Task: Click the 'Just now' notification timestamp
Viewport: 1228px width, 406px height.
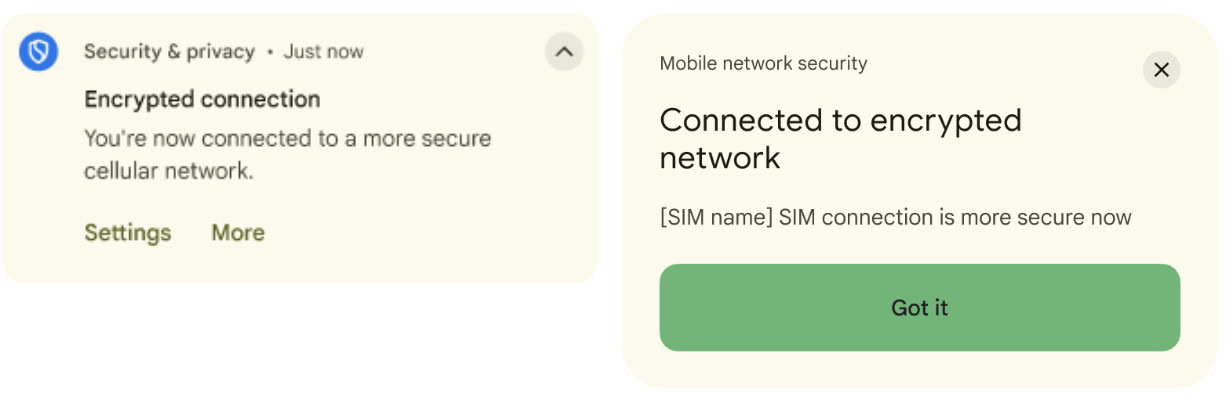Action: click(x=323, y=52)
